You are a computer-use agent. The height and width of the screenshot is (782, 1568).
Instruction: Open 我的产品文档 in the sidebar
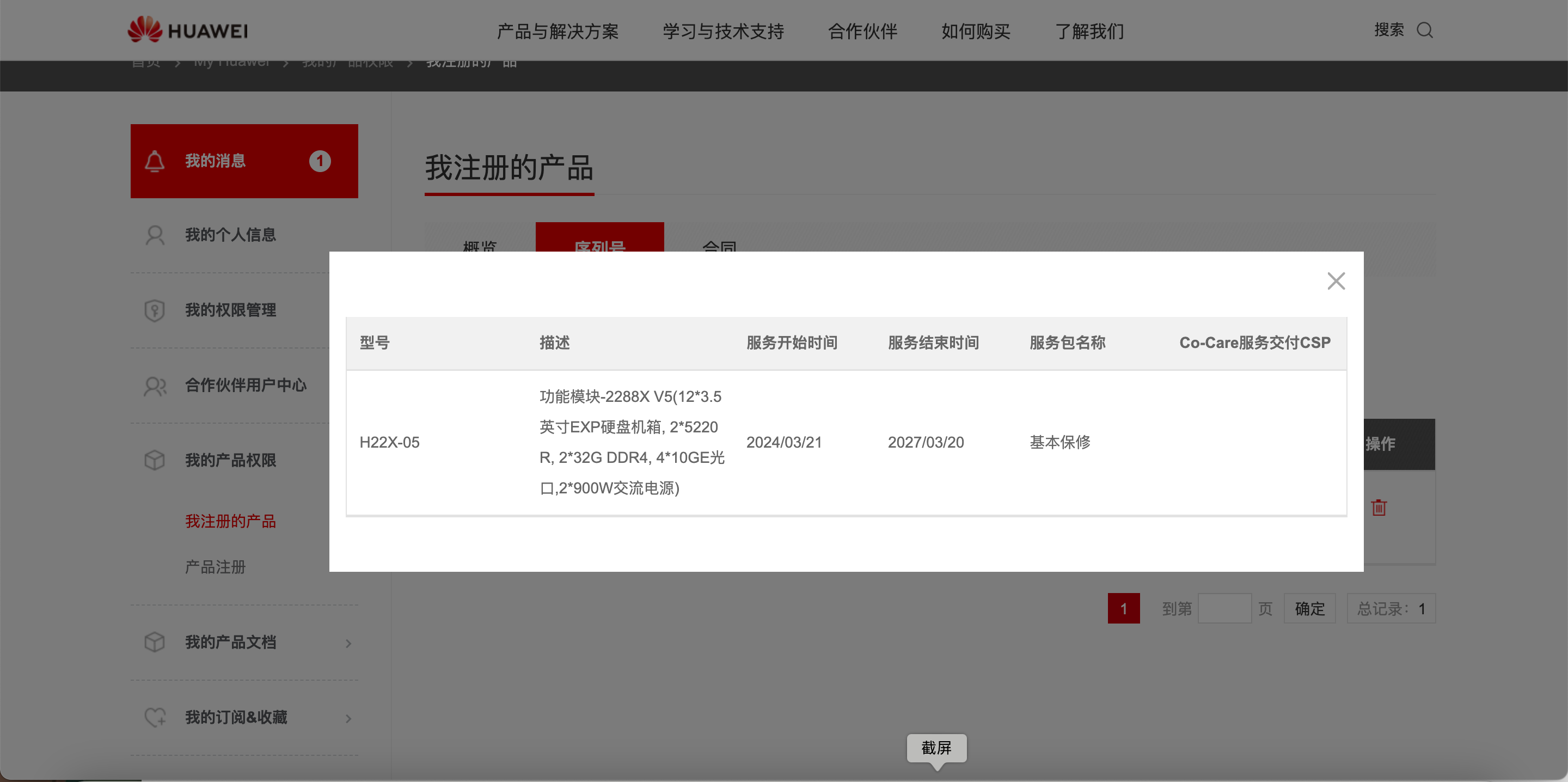(230, 642)
